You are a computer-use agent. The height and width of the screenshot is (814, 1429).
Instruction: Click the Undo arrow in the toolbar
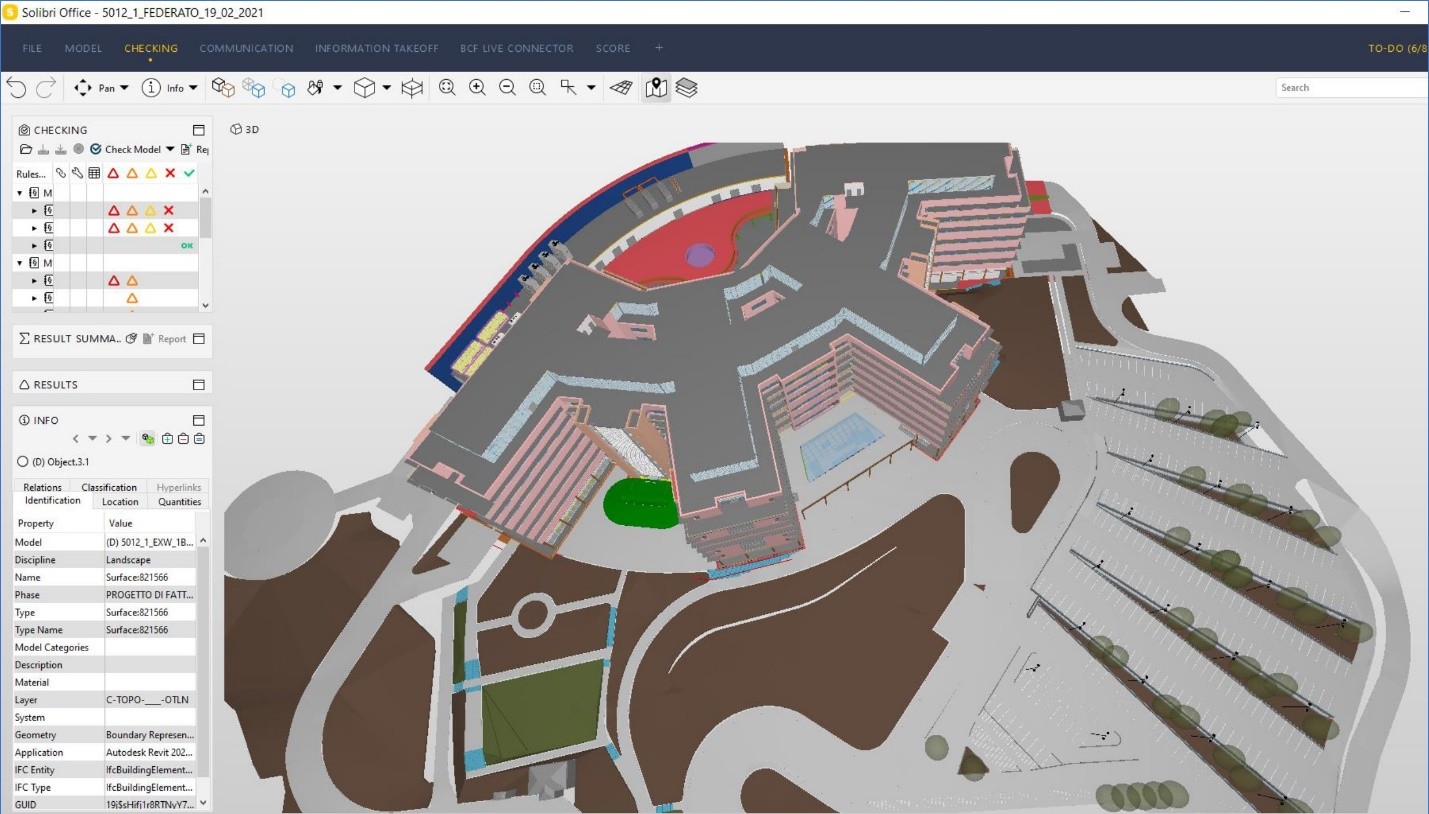click(16, 88)
